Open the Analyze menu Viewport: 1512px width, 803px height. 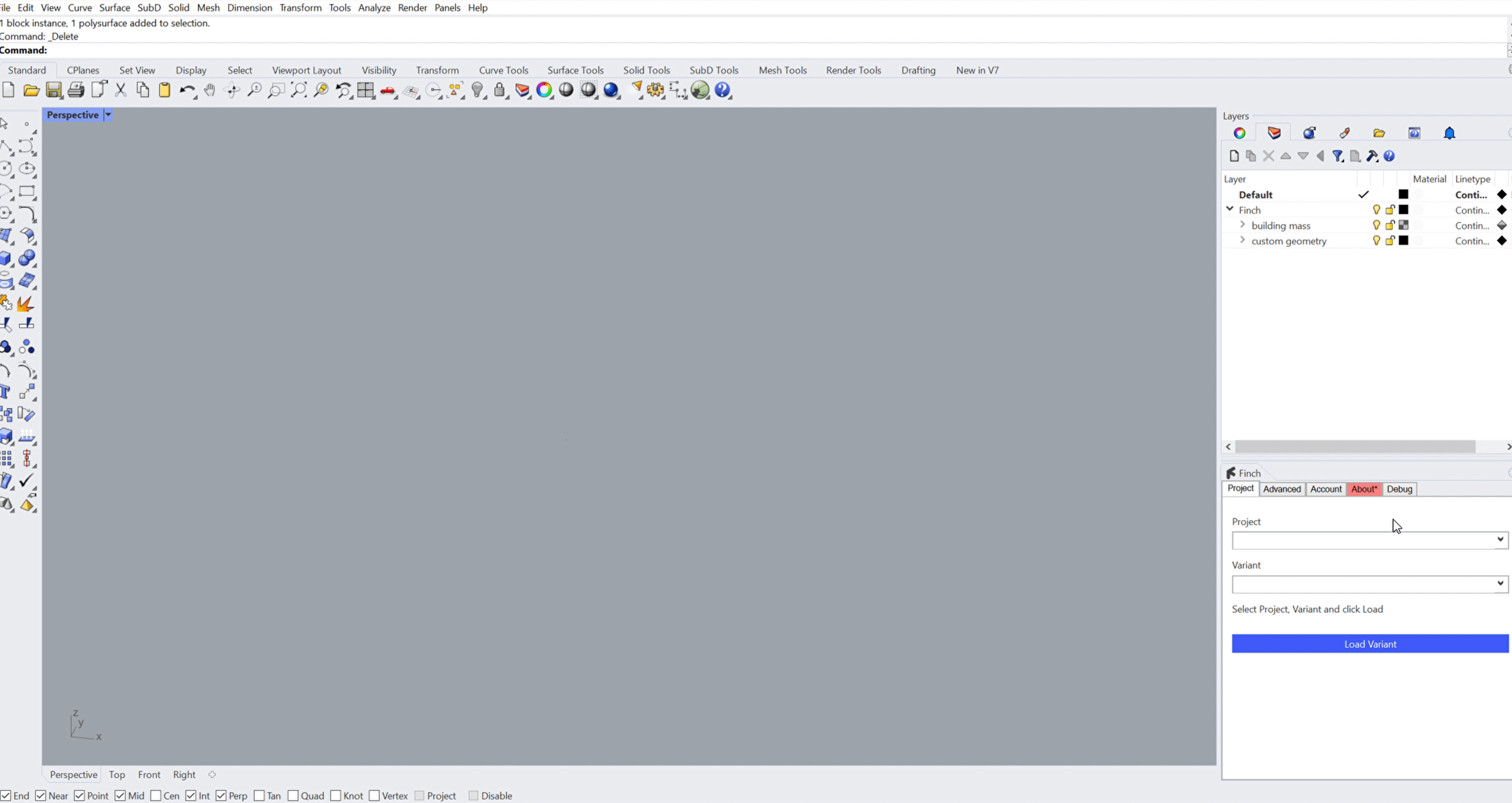[374, 7]
